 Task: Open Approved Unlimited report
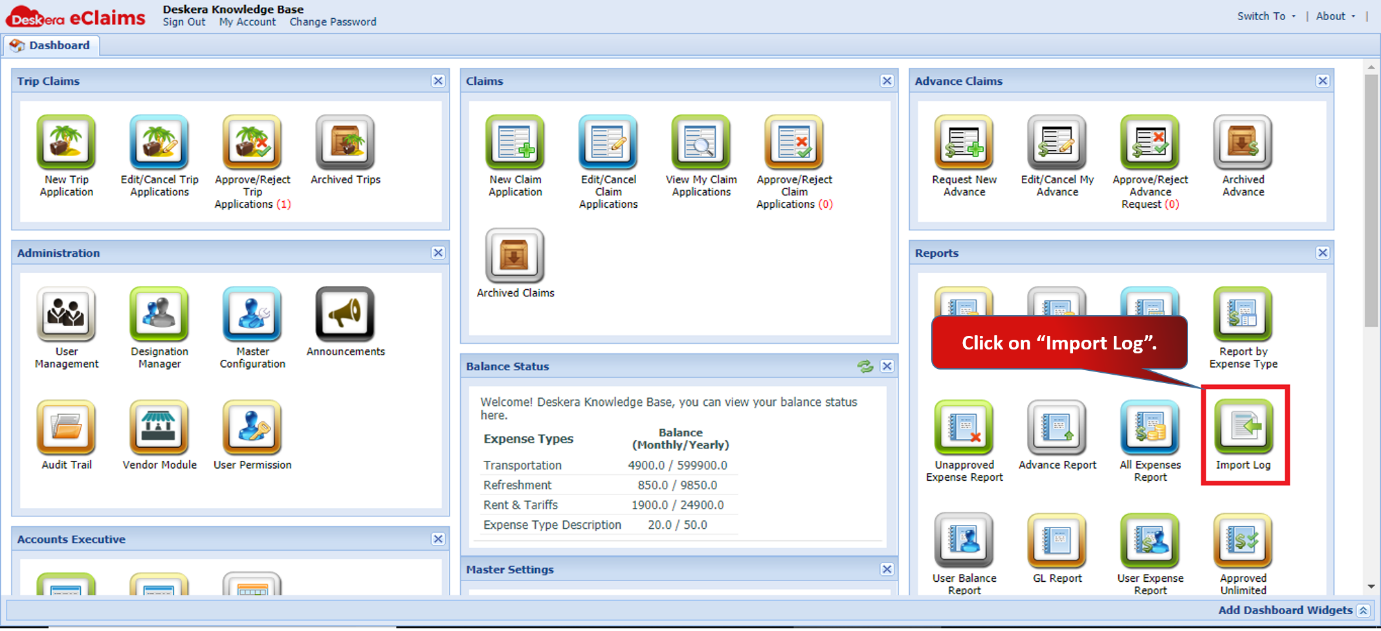1243,541
